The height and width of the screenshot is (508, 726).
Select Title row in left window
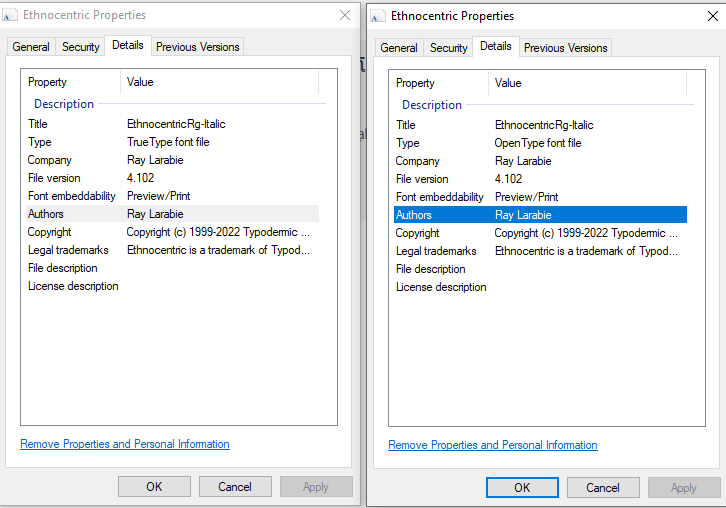coord(172,124)
